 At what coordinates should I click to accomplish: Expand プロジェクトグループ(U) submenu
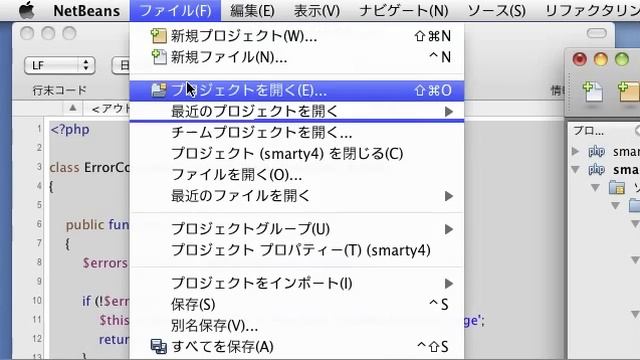(297, 229)
